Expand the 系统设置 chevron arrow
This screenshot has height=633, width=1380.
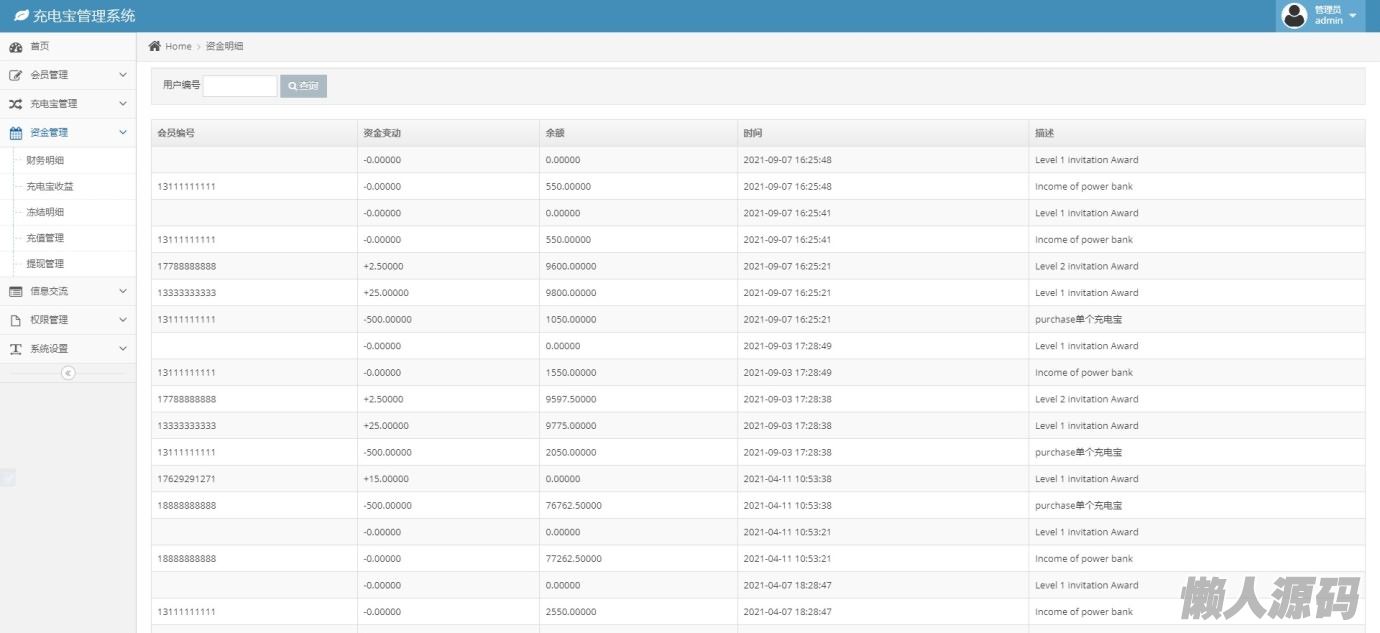pyautogui.click(x=123, y=349)
